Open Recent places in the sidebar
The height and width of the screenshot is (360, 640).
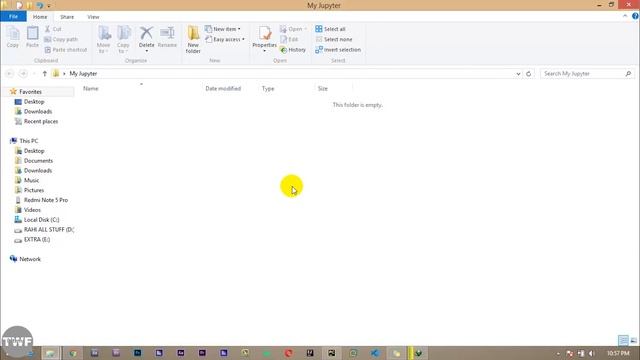point(41,121)
